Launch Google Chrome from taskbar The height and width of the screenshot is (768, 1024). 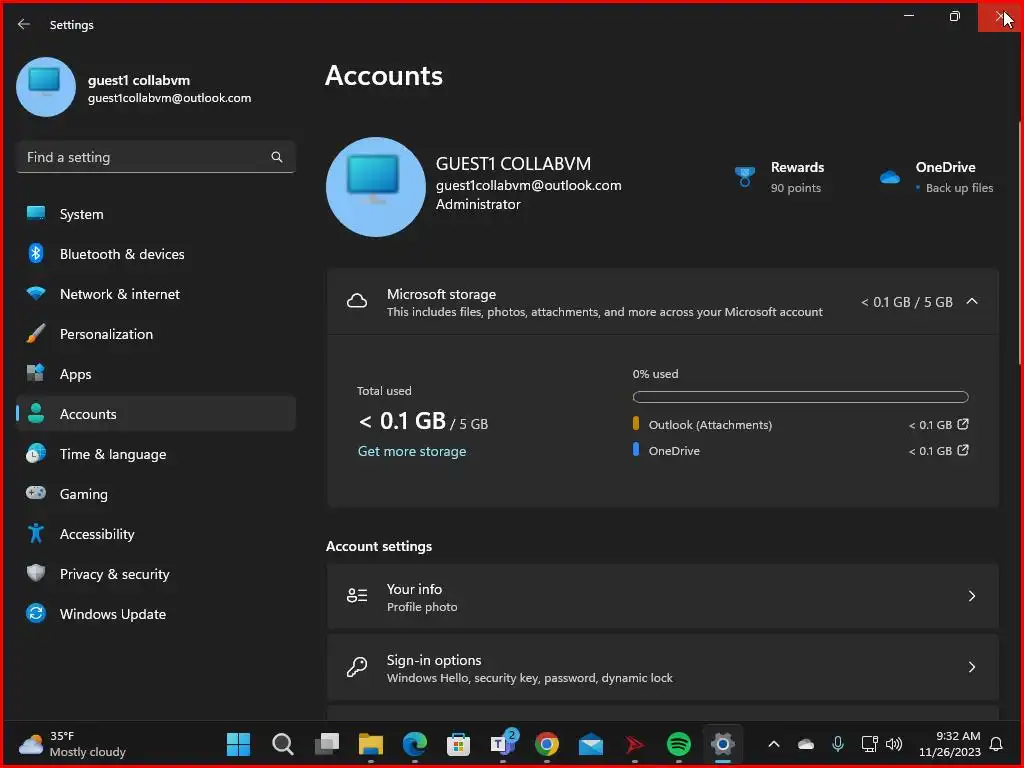click(547, 744)
